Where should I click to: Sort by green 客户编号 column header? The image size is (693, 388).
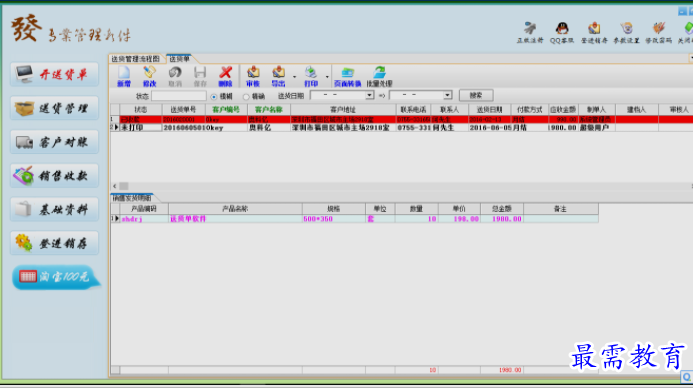[226, 110]
